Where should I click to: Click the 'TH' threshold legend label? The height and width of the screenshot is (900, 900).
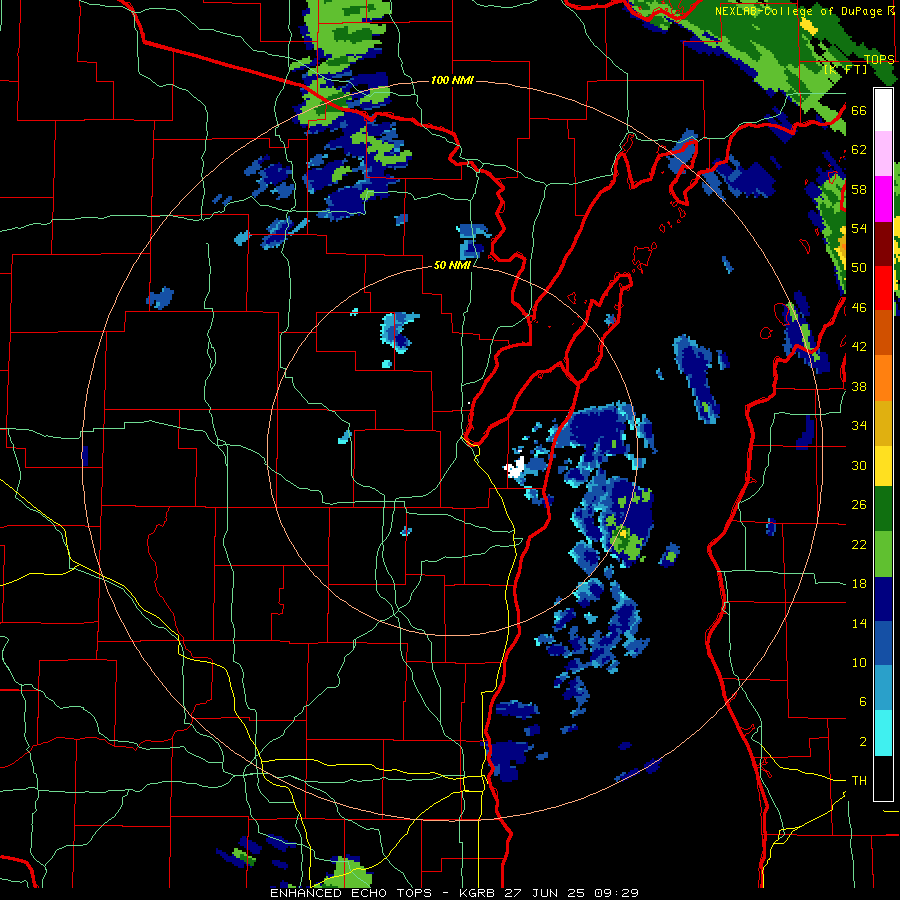tap(859, 781)
